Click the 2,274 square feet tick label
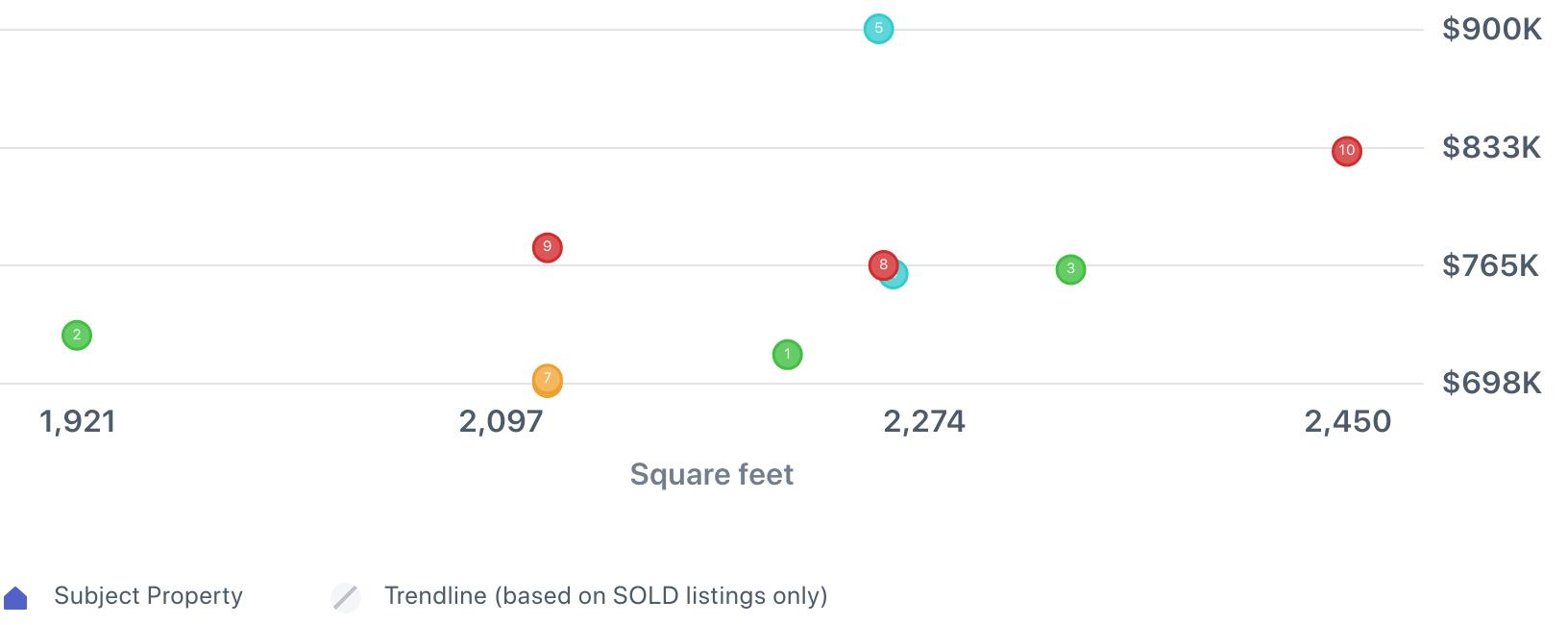Image resolution: width=1568 pixels, height=625 pixels. coord(924,421)
